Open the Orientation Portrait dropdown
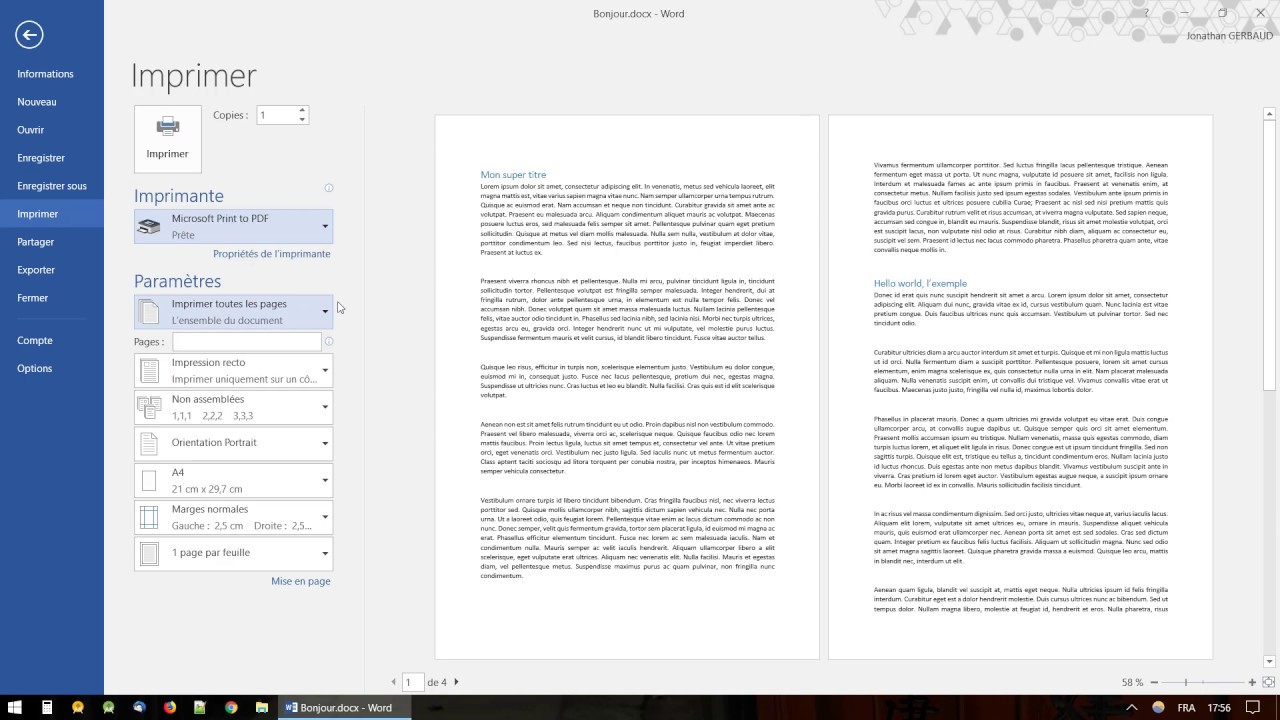 point(234,443)
